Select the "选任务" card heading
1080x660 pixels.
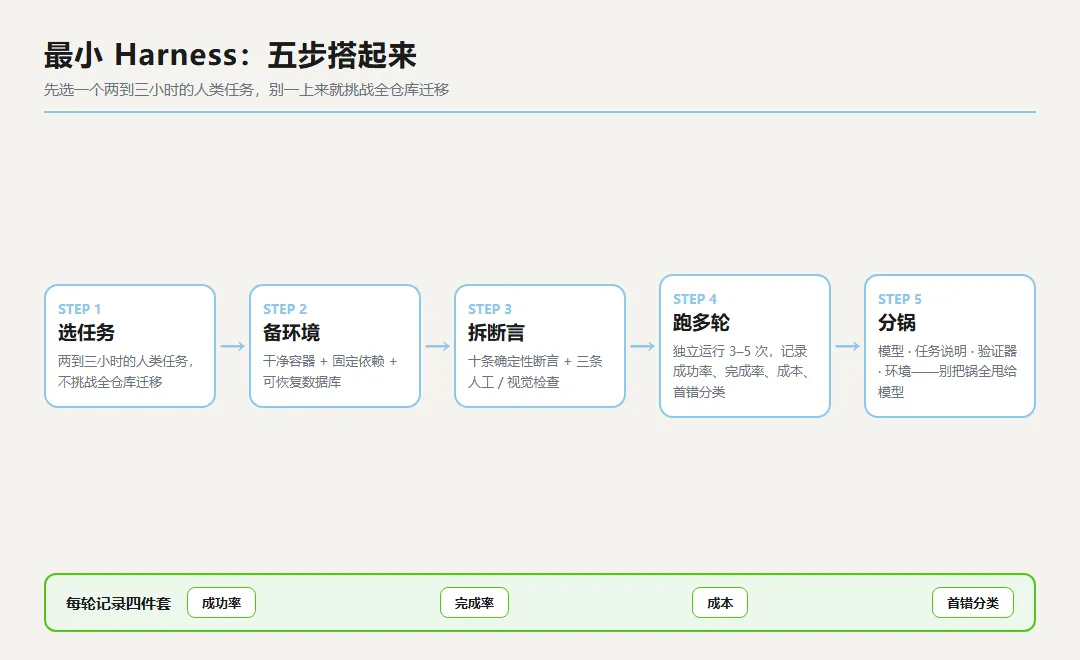(86, 333)
